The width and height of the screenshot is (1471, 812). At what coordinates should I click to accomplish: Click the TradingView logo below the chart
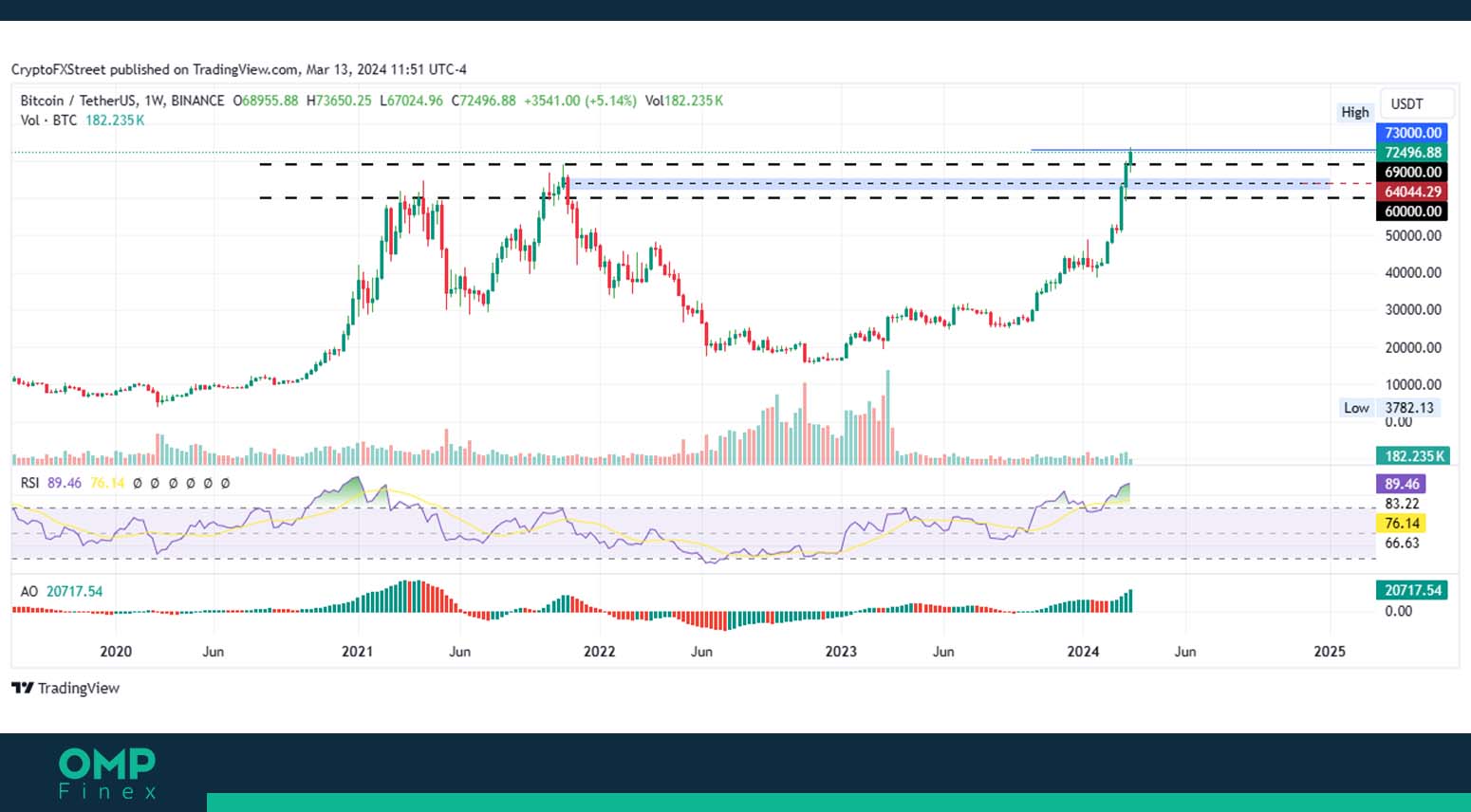coord(65,688)
